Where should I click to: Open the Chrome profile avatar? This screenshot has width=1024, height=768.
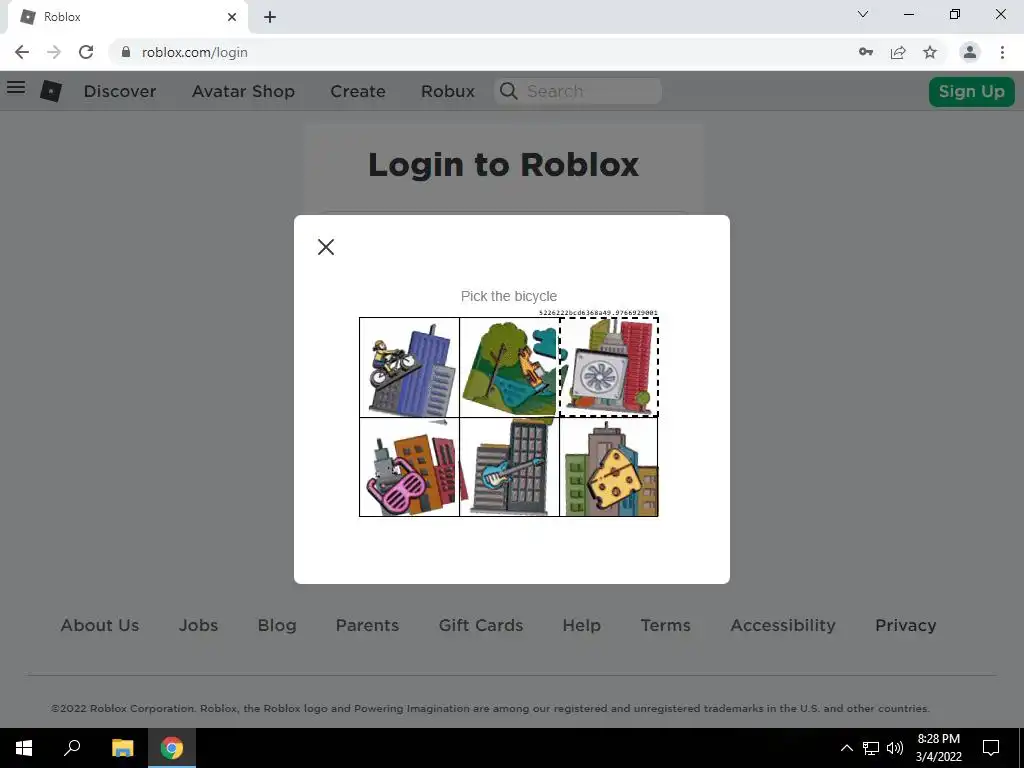pos(970,52)
